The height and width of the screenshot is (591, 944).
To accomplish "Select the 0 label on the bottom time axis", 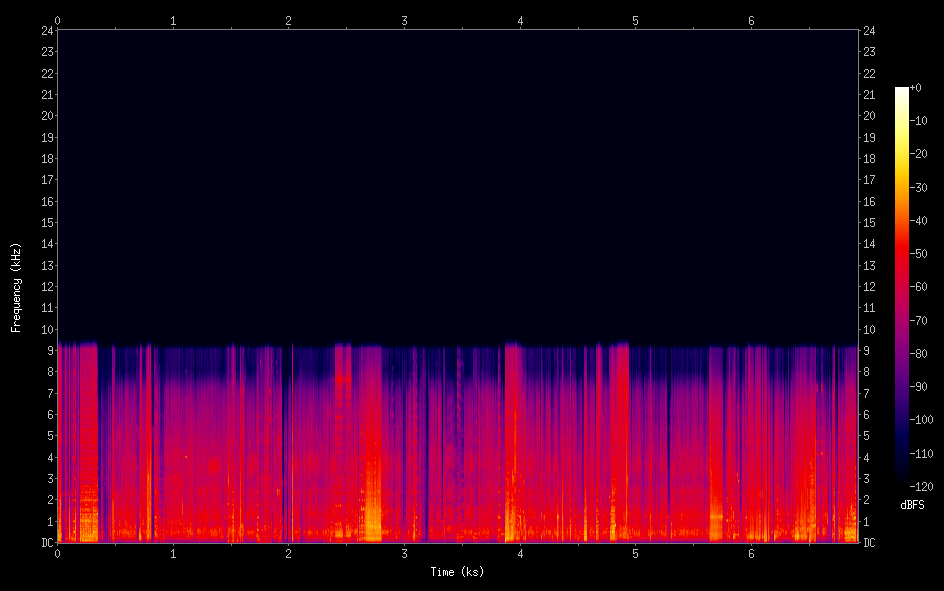I will point(57,554).
